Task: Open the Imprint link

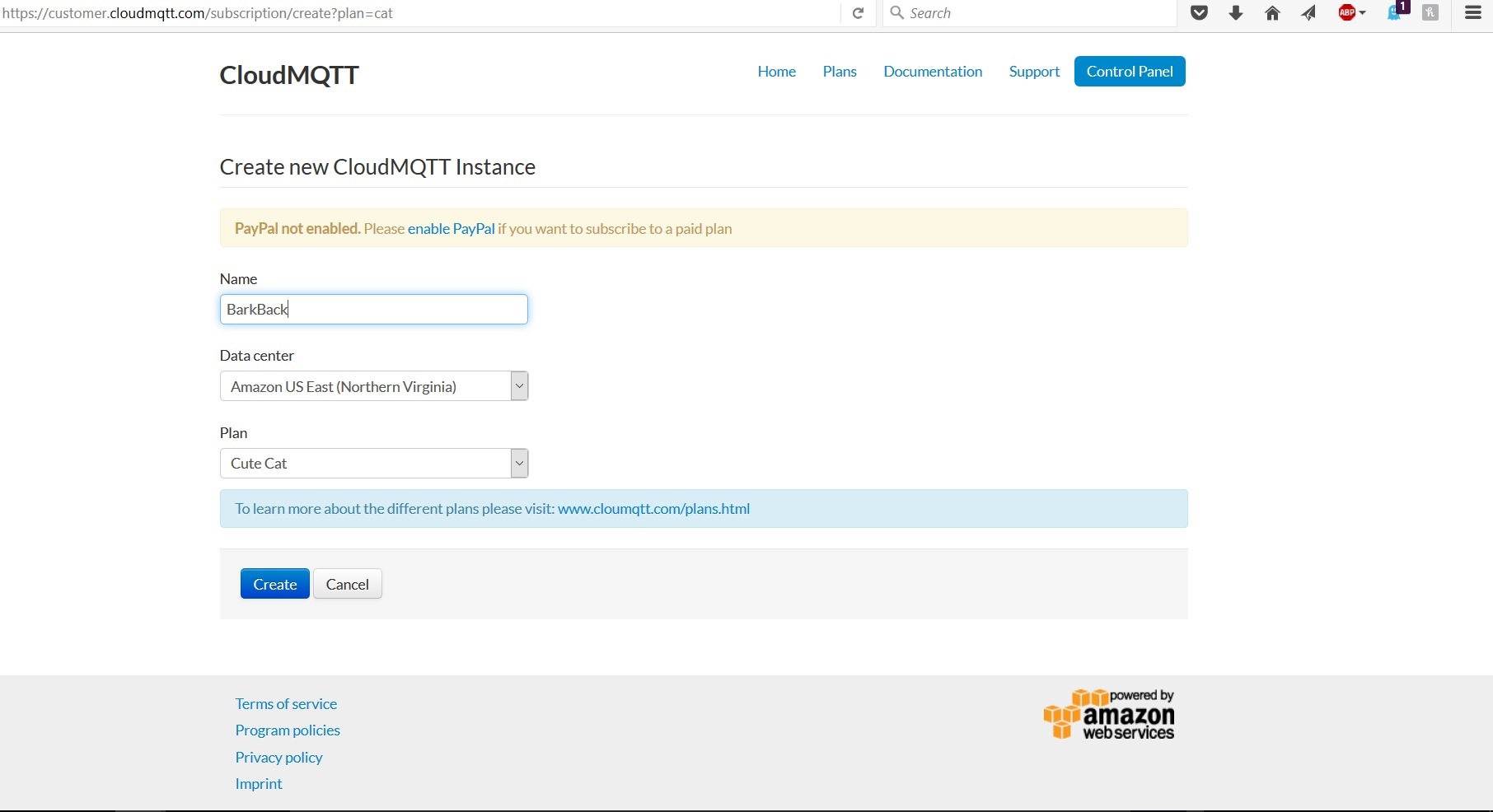Action: tap(259, 784)
